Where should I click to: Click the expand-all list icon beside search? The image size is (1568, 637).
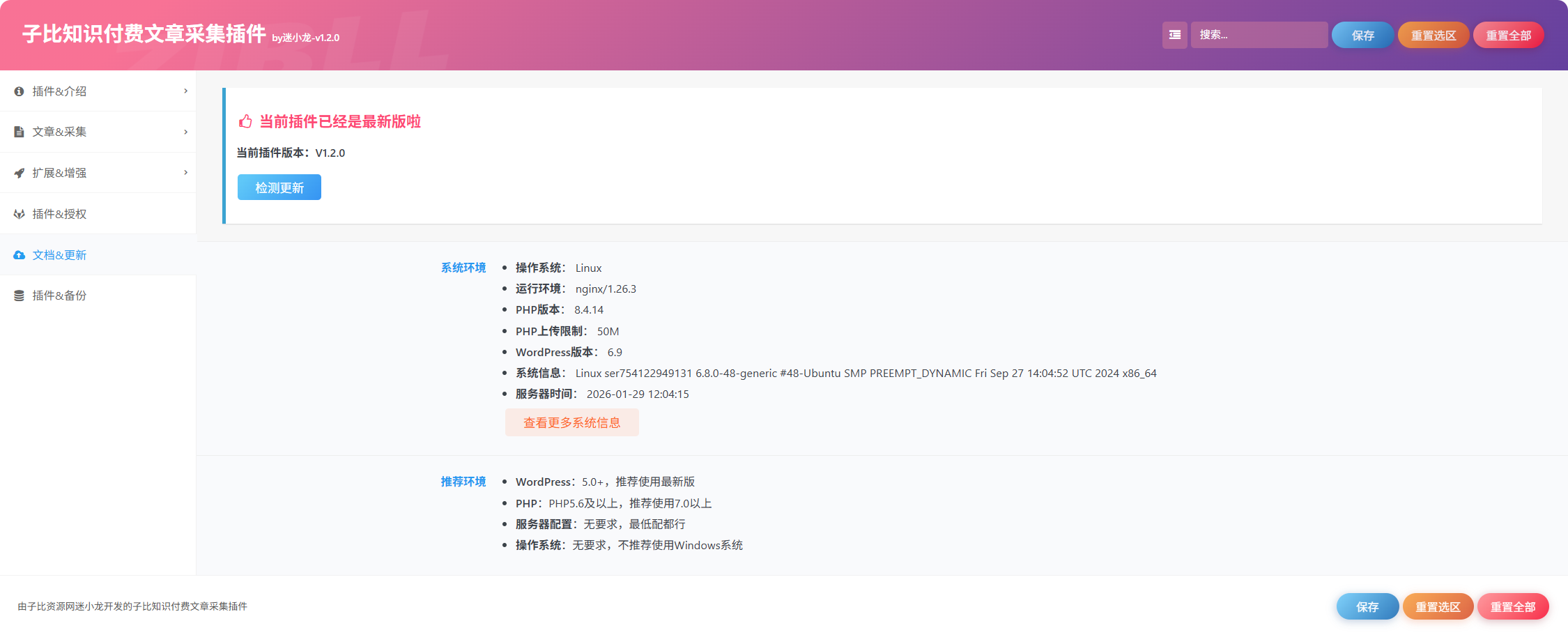click(1174, 35)
